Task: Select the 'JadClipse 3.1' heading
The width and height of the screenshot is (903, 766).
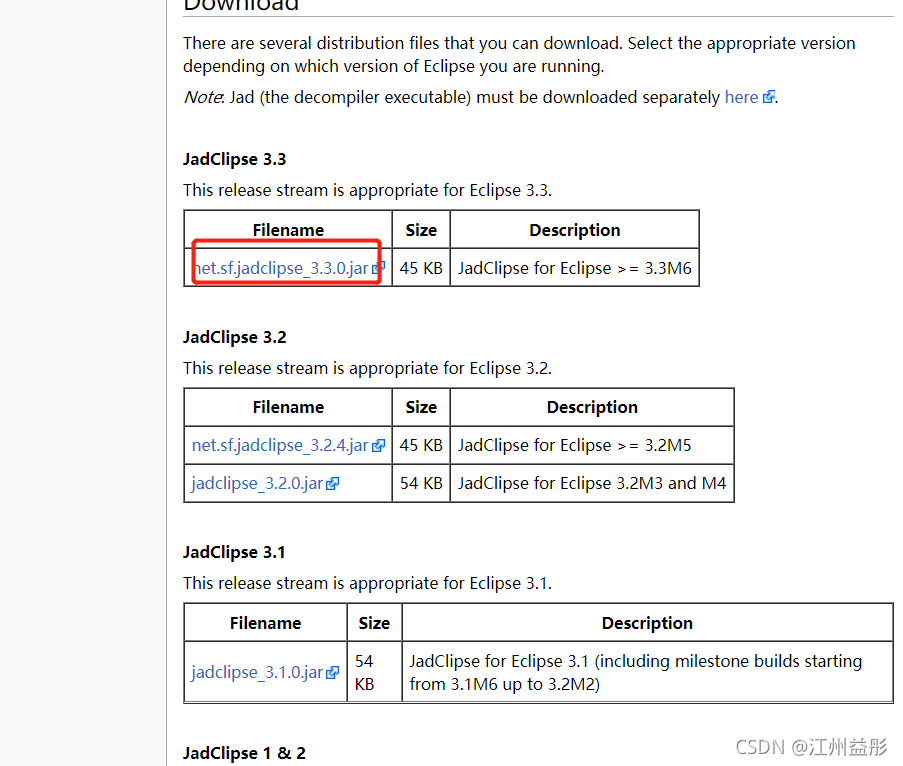Action: [234, 552]
